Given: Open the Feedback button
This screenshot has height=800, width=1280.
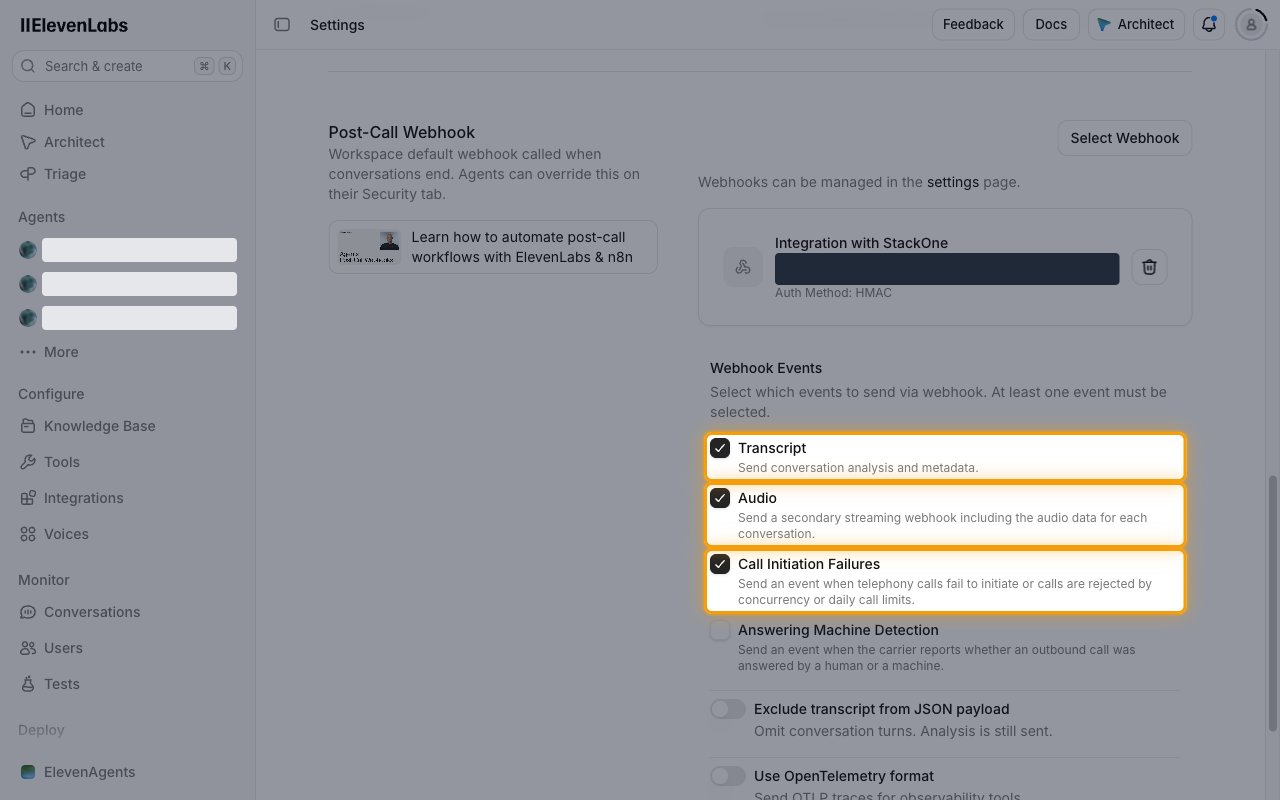Looking at the screenshot, I should pyautogui.click(x=973, y=24).
